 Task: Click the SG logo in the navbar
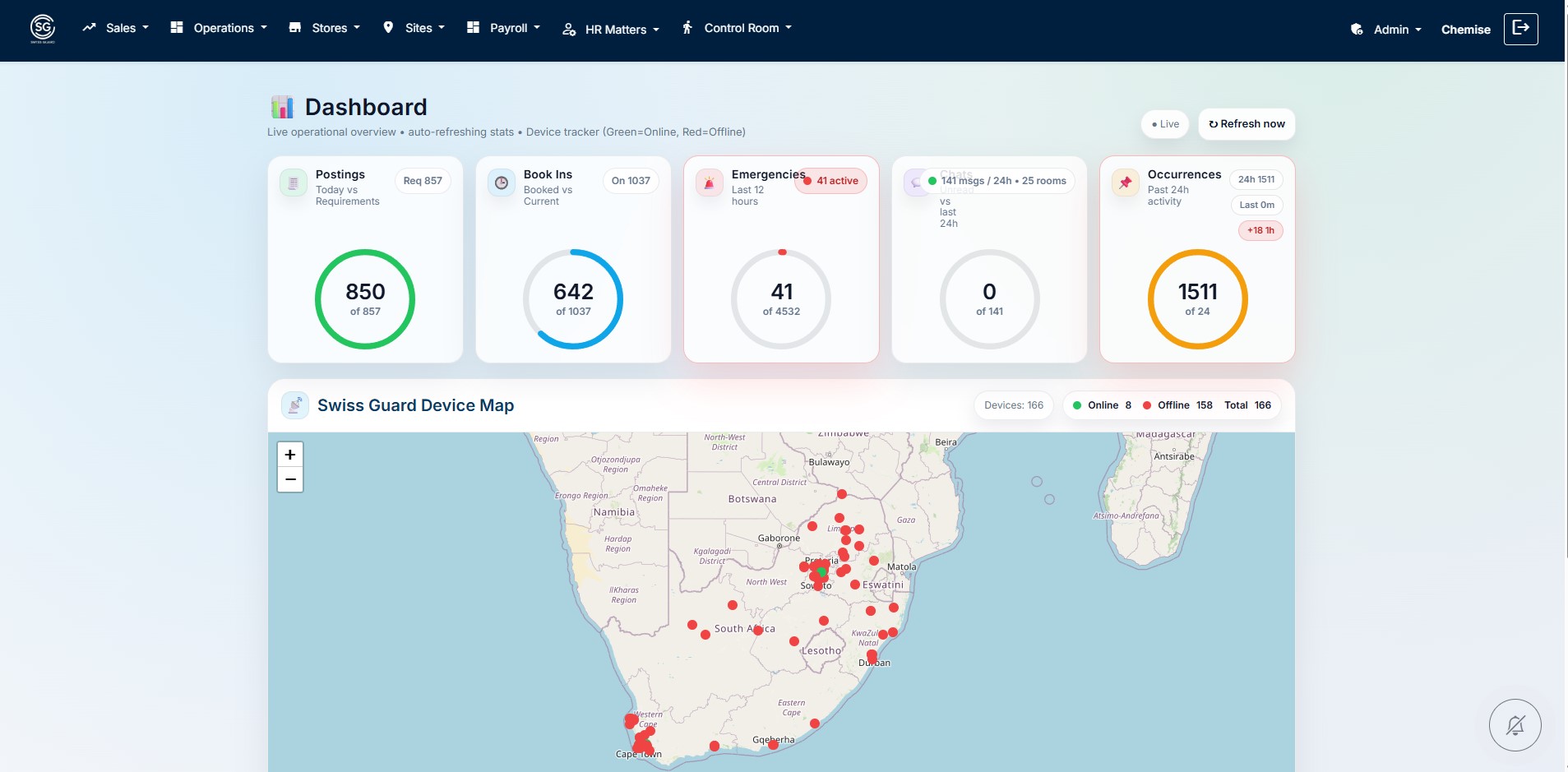42,27
